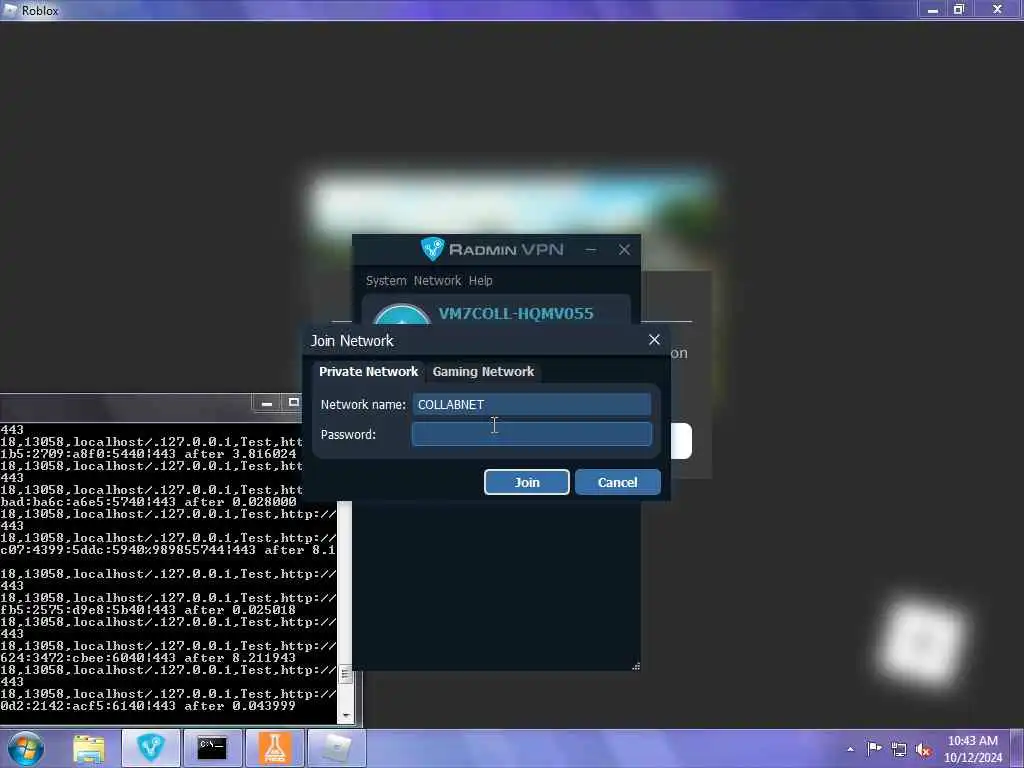Minimize the command prompt window

coord(266,403)
